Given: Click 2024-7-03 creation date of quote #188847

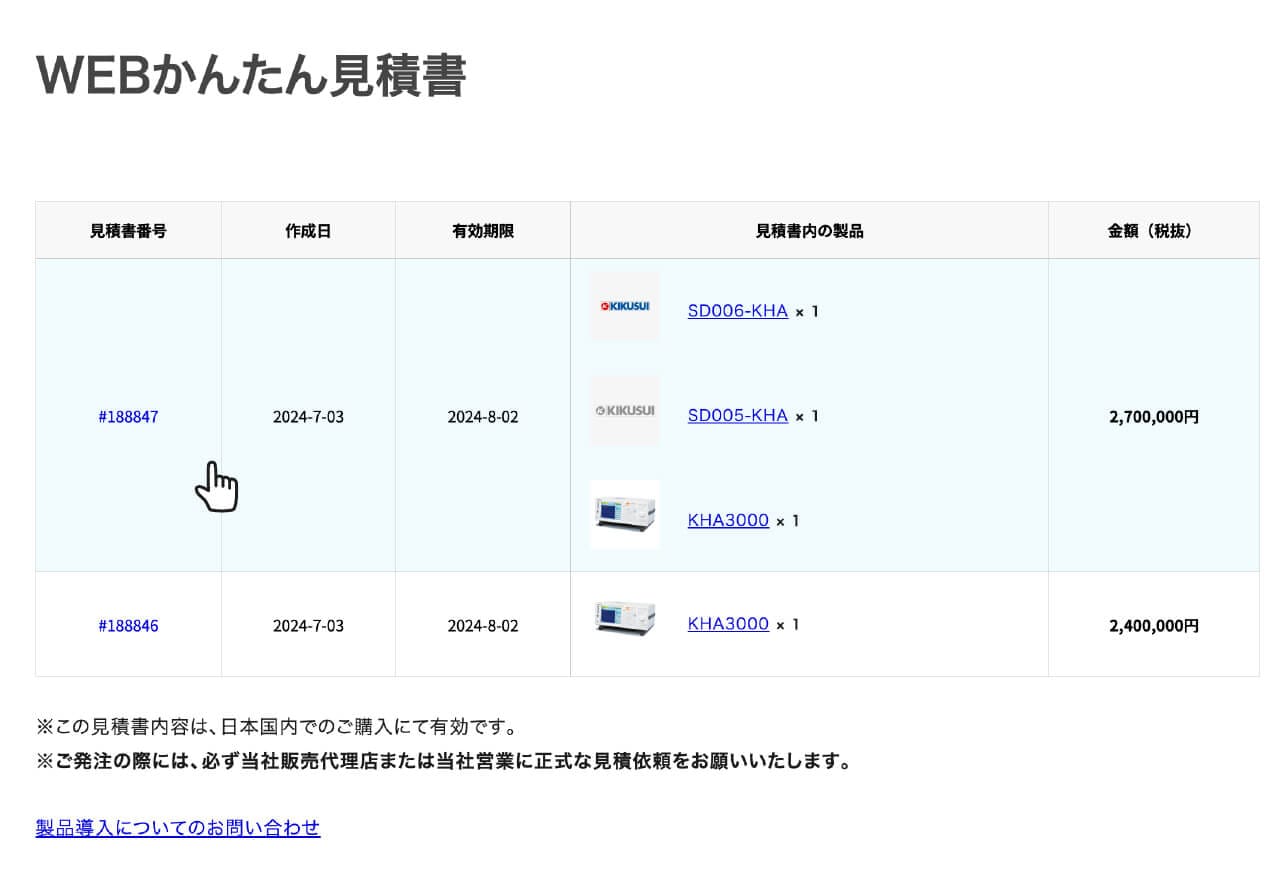Looking at the screenshot, I should coord(308,417).
